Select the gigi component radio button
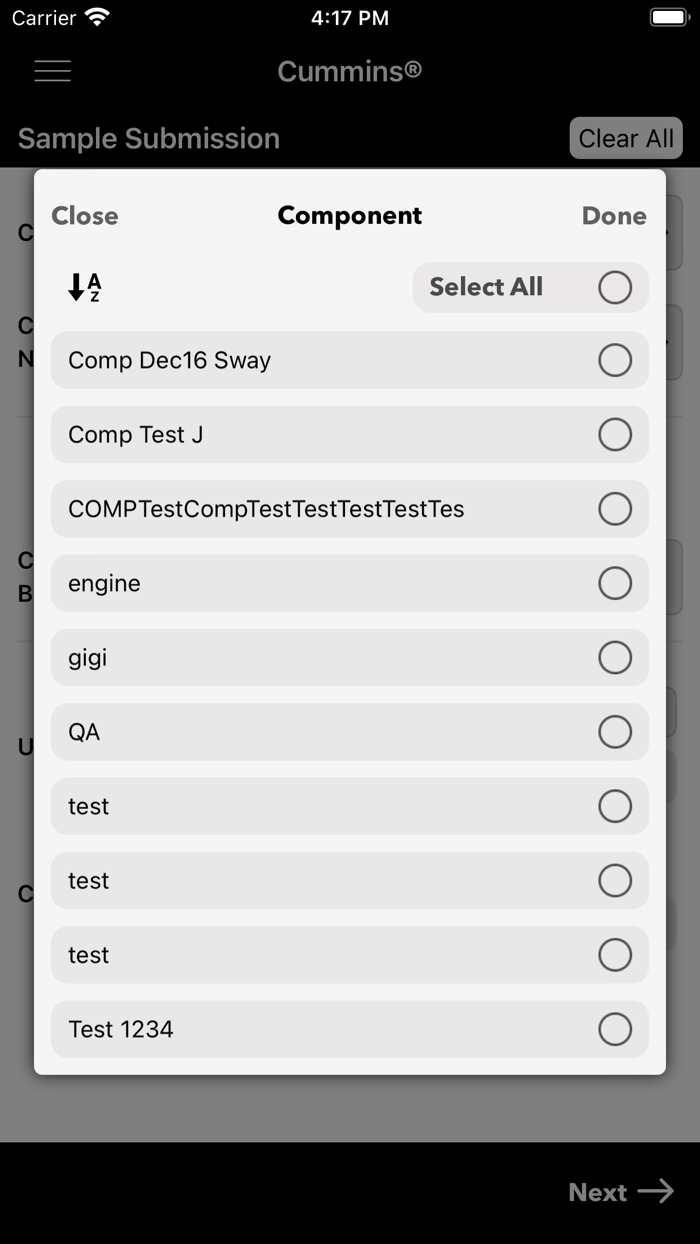Screen dimensions: 700x1244 point(617,657)
